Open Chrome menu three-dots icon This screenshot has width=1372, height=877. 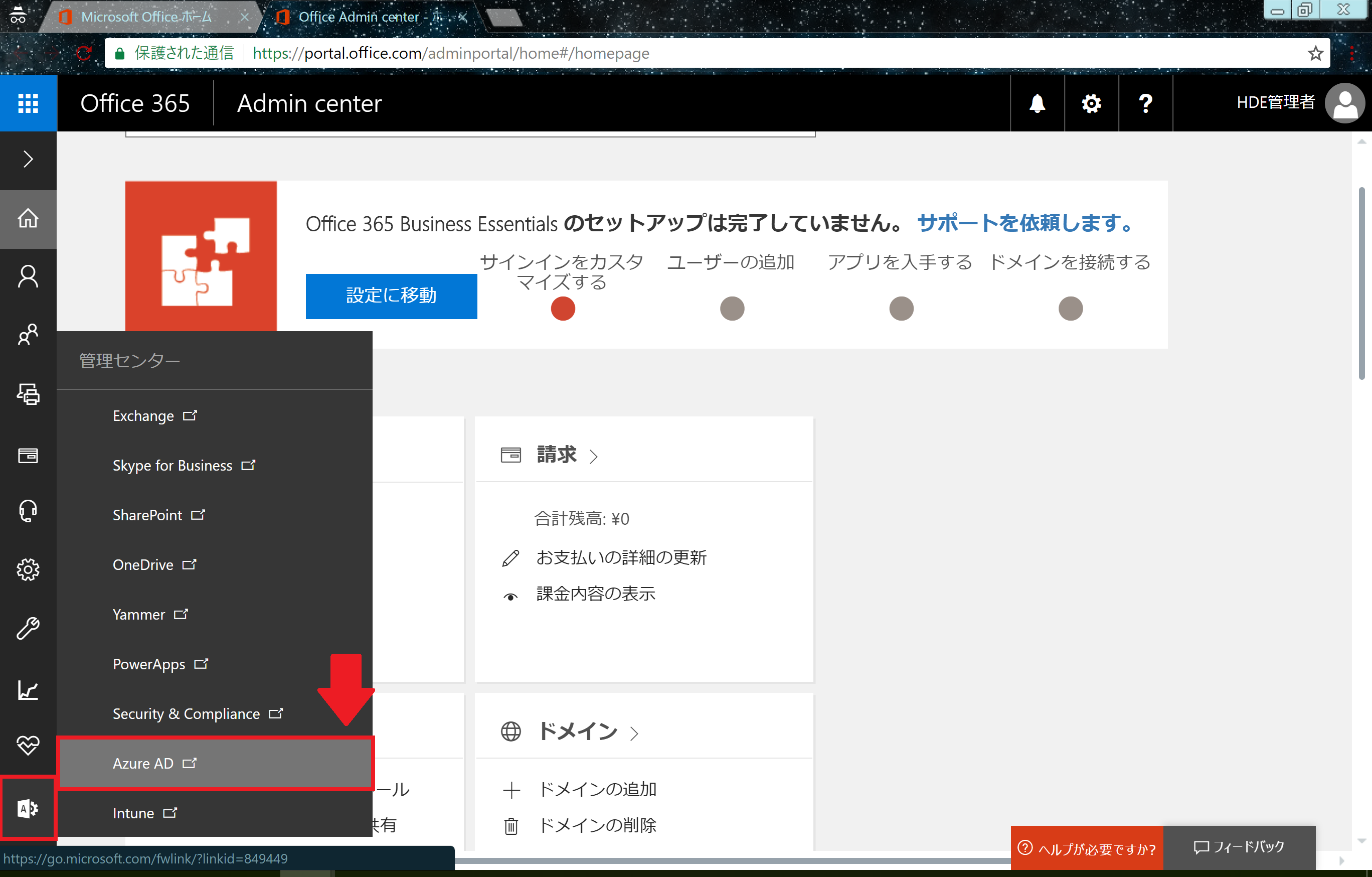[1352, 53]
